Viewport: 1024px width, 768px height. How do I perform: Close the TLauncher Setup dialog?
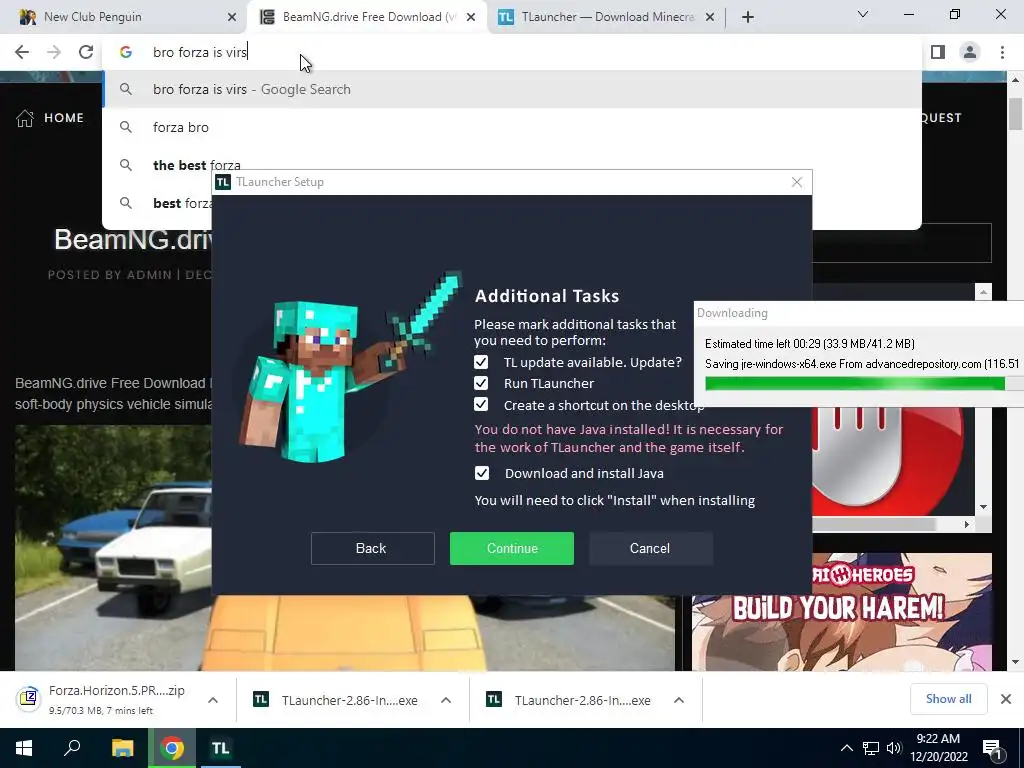[x=797, y=182]
